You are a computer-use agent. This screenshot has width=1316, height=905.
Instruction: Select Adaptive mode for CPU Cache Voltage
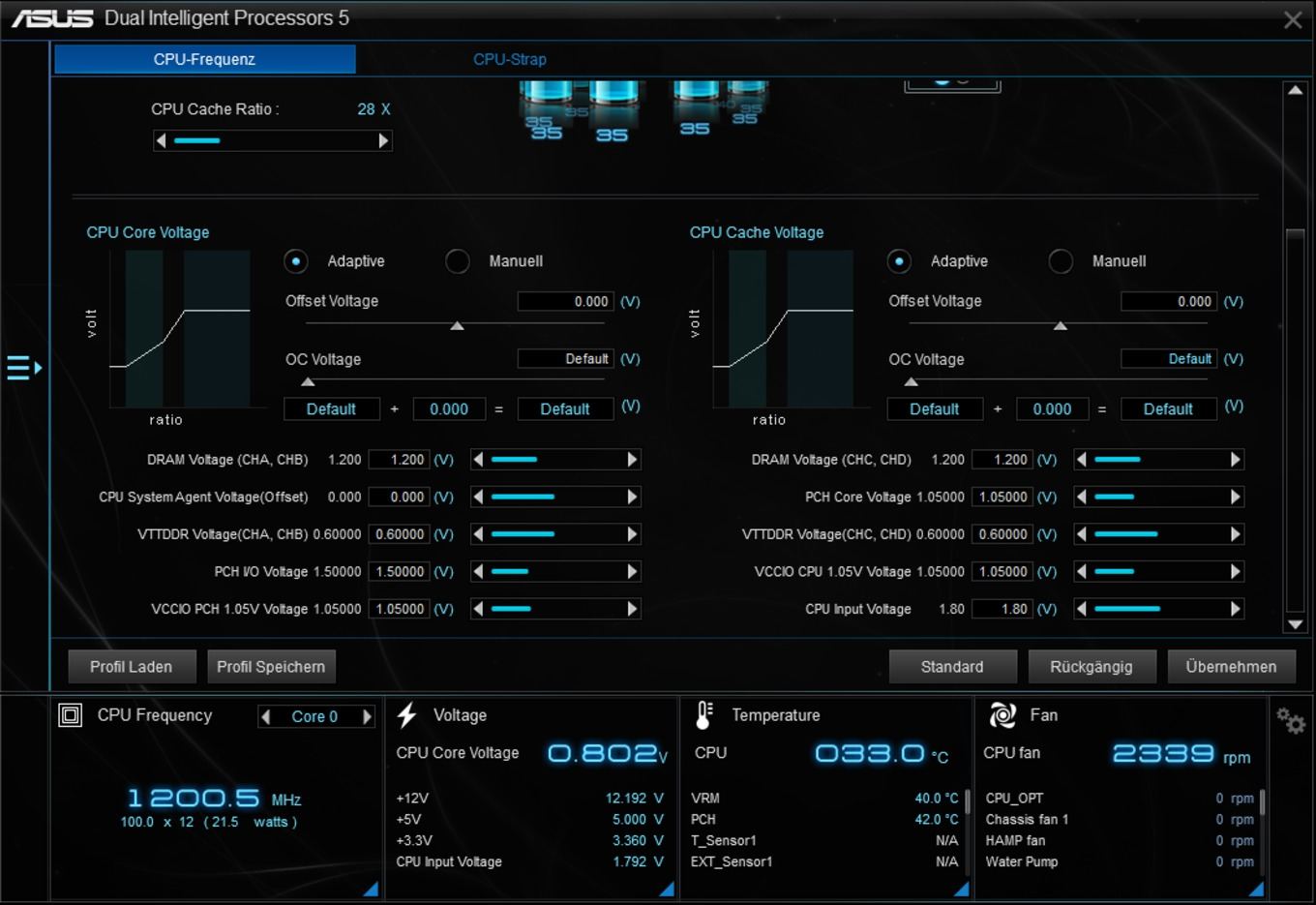pyautogui.click(x=900, y=261)
